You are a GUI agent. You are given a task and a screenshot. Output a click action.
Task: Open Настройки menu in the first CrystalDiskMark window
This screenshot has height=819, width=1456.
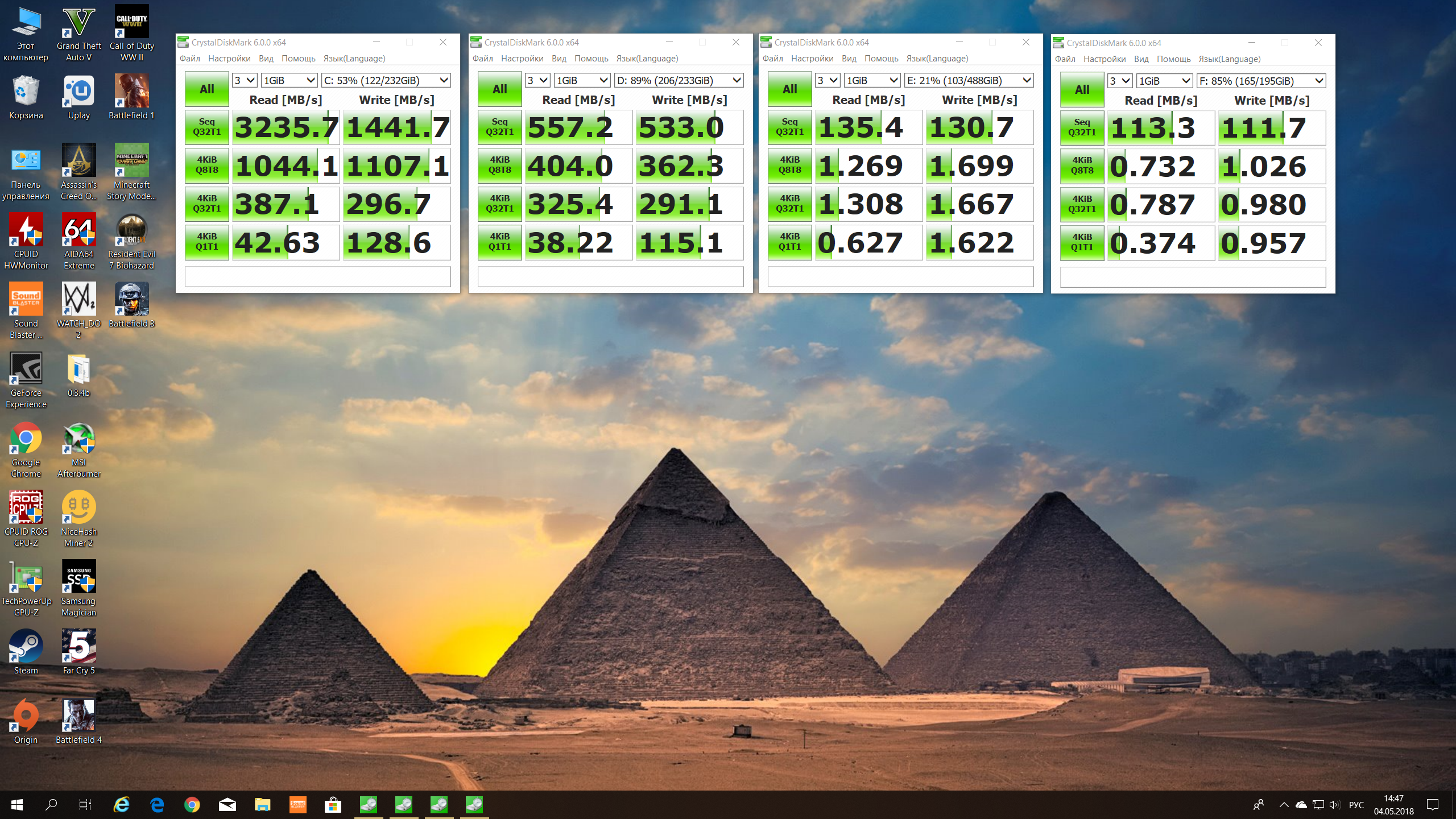(229, 59)
